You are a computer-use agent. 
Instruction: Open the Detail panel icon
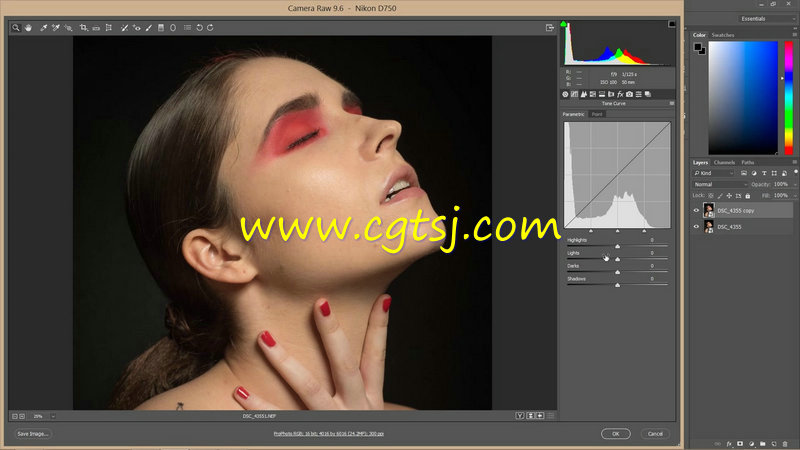pyautogui.click(x=584, y=94)
